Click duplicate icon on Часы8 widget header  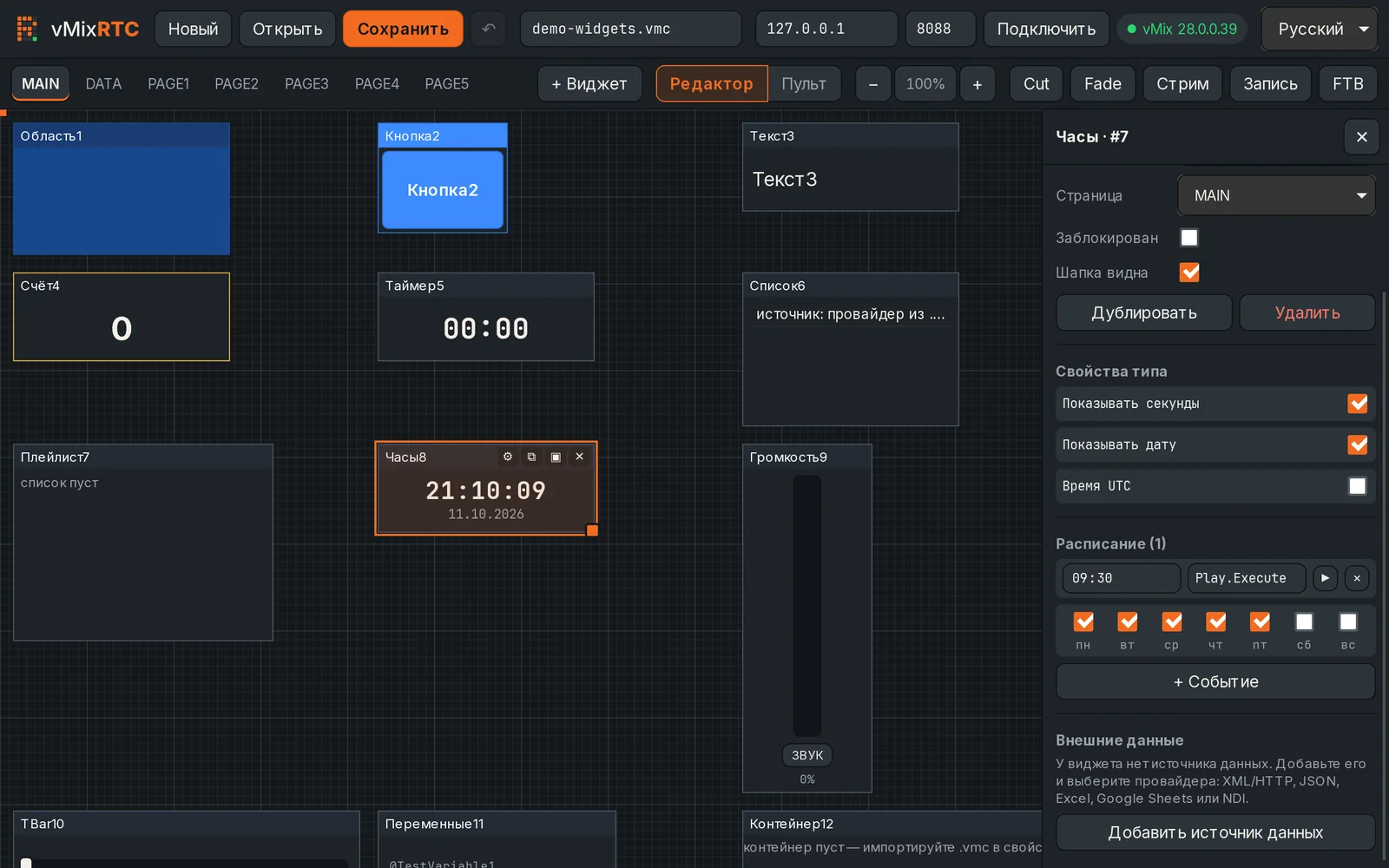[531, 457]
